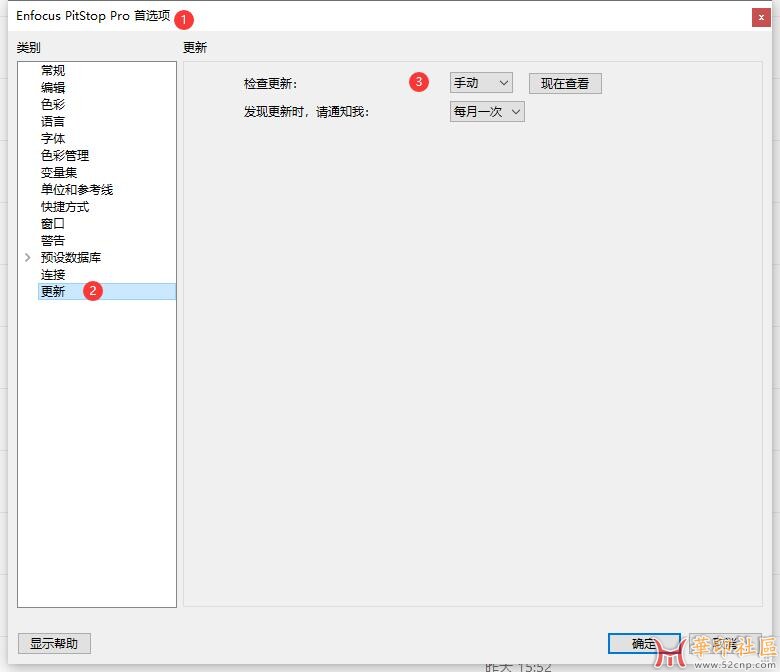The width and height of the screenshot is (780, 672).
Task: Open 单位和参考线 preferences
Action: [77, 190]
